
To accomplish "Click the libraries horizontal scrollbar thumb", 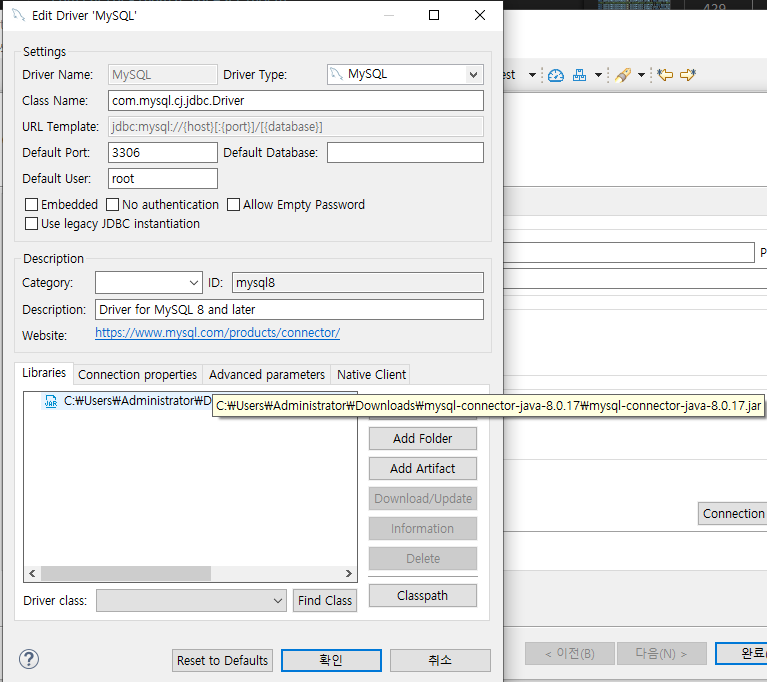I will pyautogui.click(x=126, y=573).
